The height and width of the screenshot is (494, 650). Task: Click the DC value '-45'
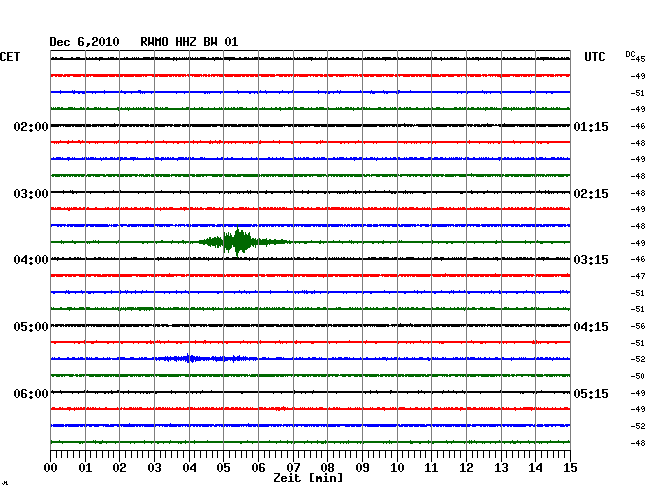[638, 59]
